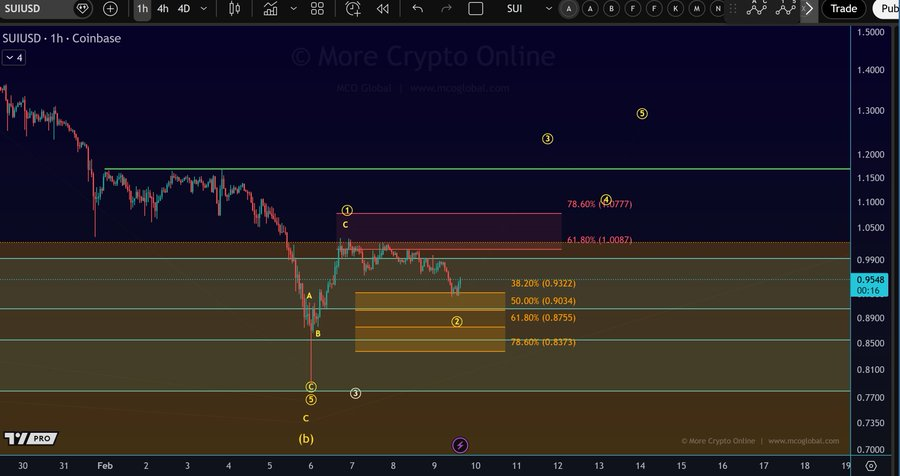Expand favorites toolbar with right chevron

809,9
